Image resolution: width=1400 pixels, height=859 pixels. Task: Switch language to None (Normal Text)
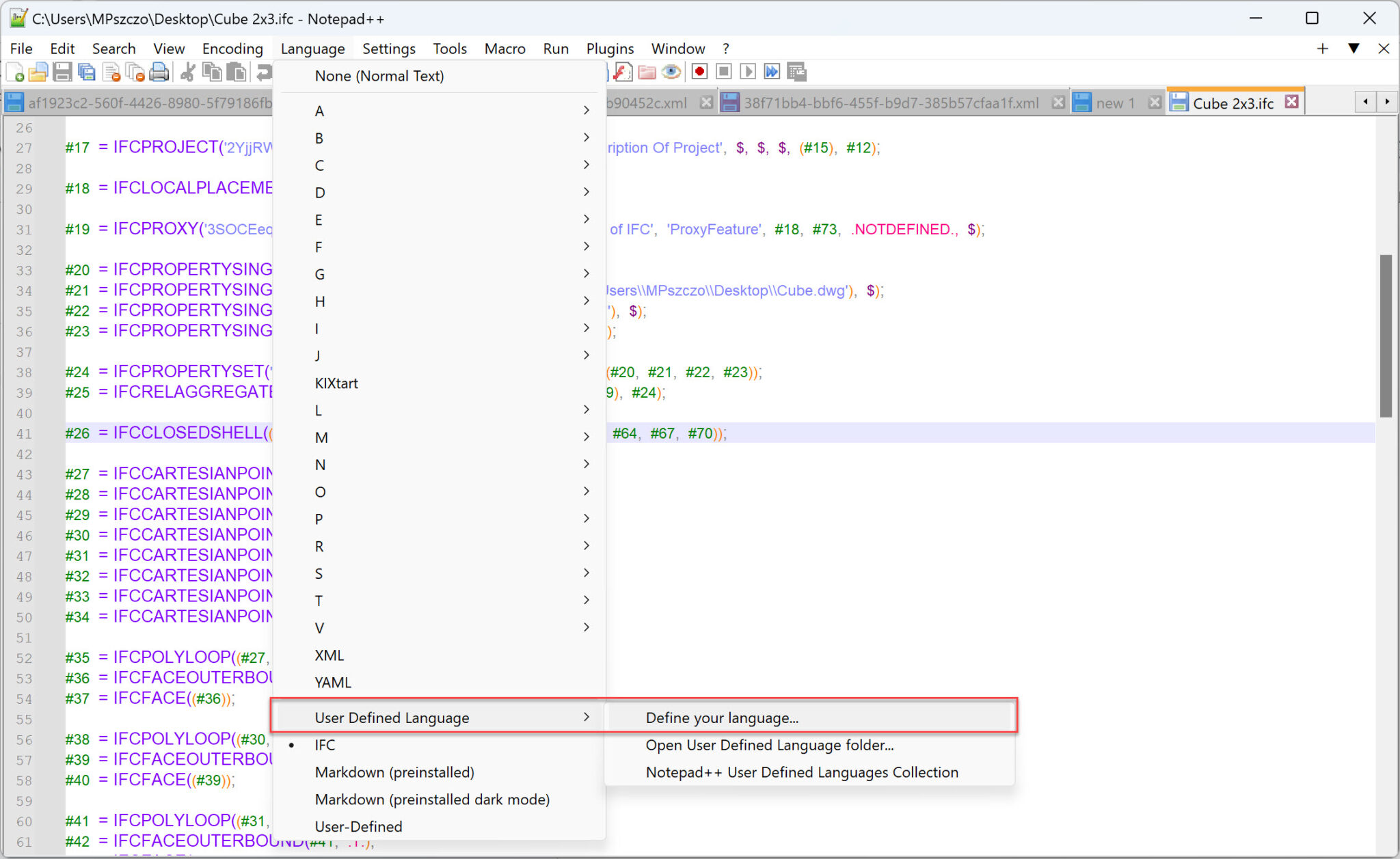pyautogui.click(x=379, y=76)
